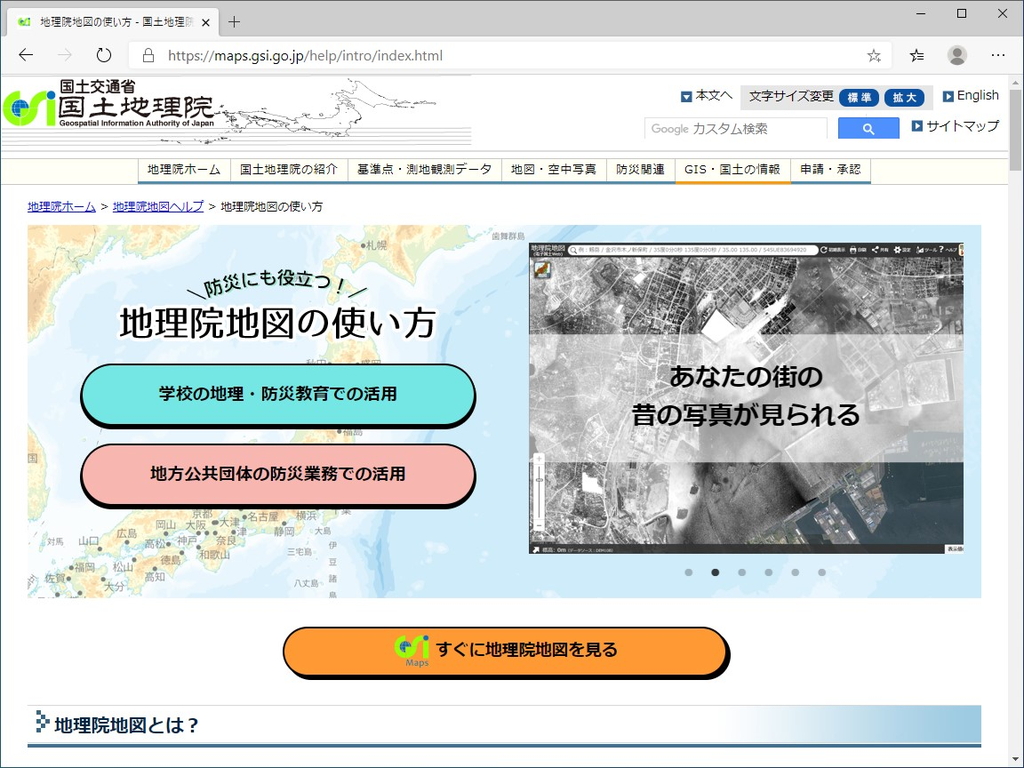The width and height of the screenshot is (1024, 768).
Task: Select the 地図・空中写真 menu item
Action: tap(554, 169)
